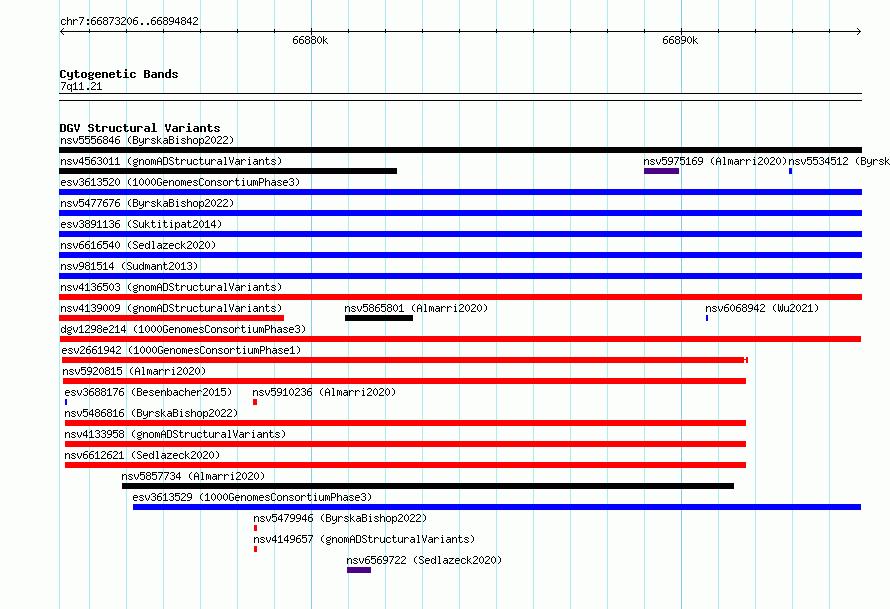Open the nsv5479946 (ByrskaBishop2022) label

coord(340,518)
